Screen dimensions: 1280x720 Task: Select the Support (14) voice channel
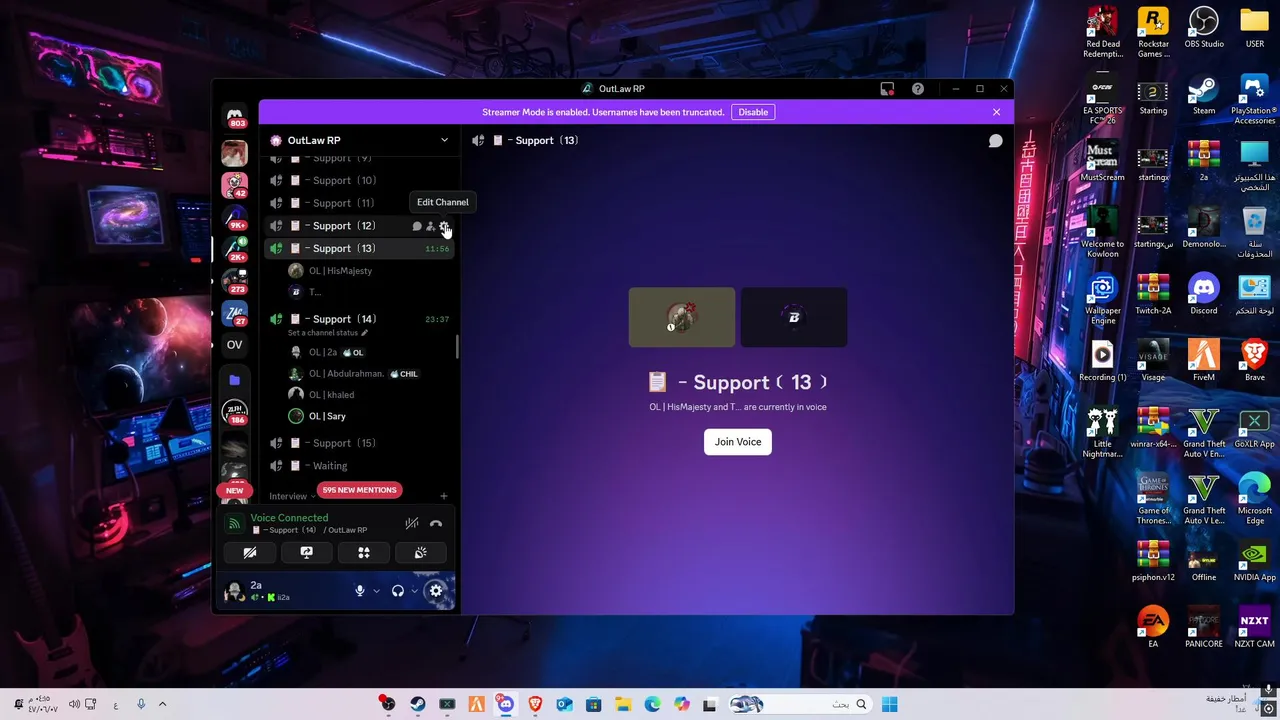[x=360, y=319]
